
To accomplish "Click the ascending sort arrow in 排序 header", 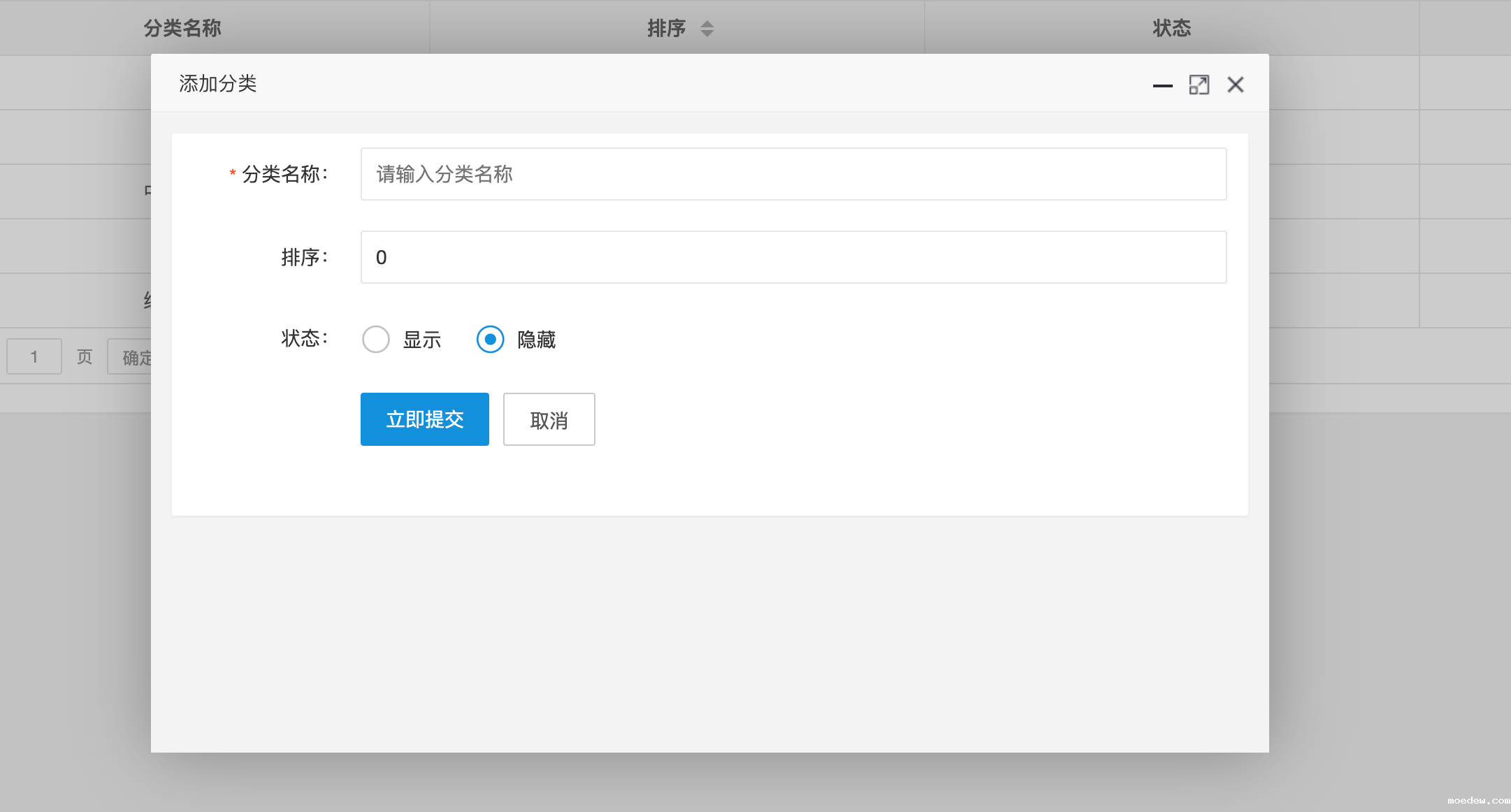I will click(x=707, y=23).
